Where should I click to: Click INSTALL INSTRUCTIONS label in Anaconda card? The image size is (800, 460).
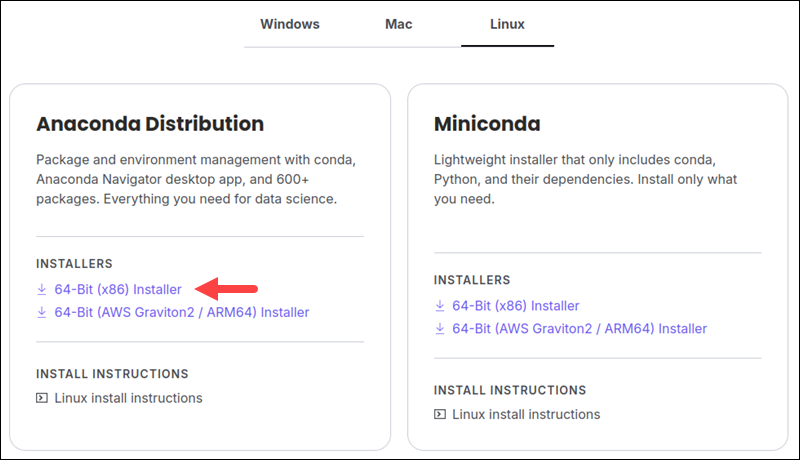pyautogui.click(x=112, y=374)
